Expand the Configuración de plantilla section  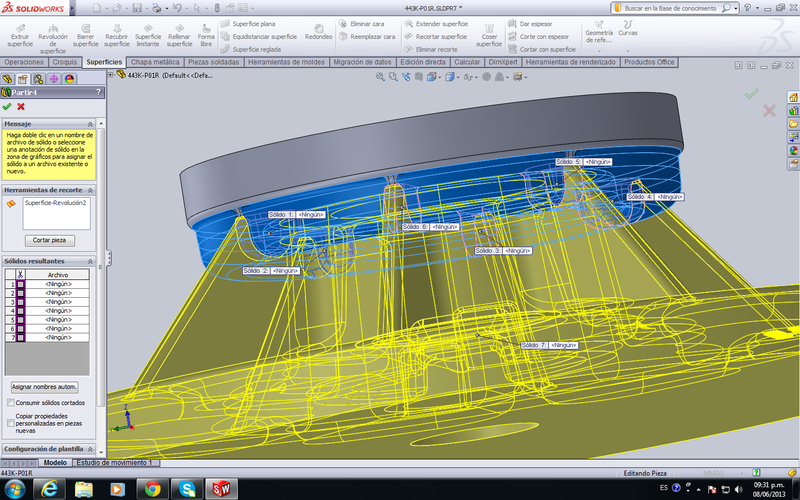pos(91,449)
